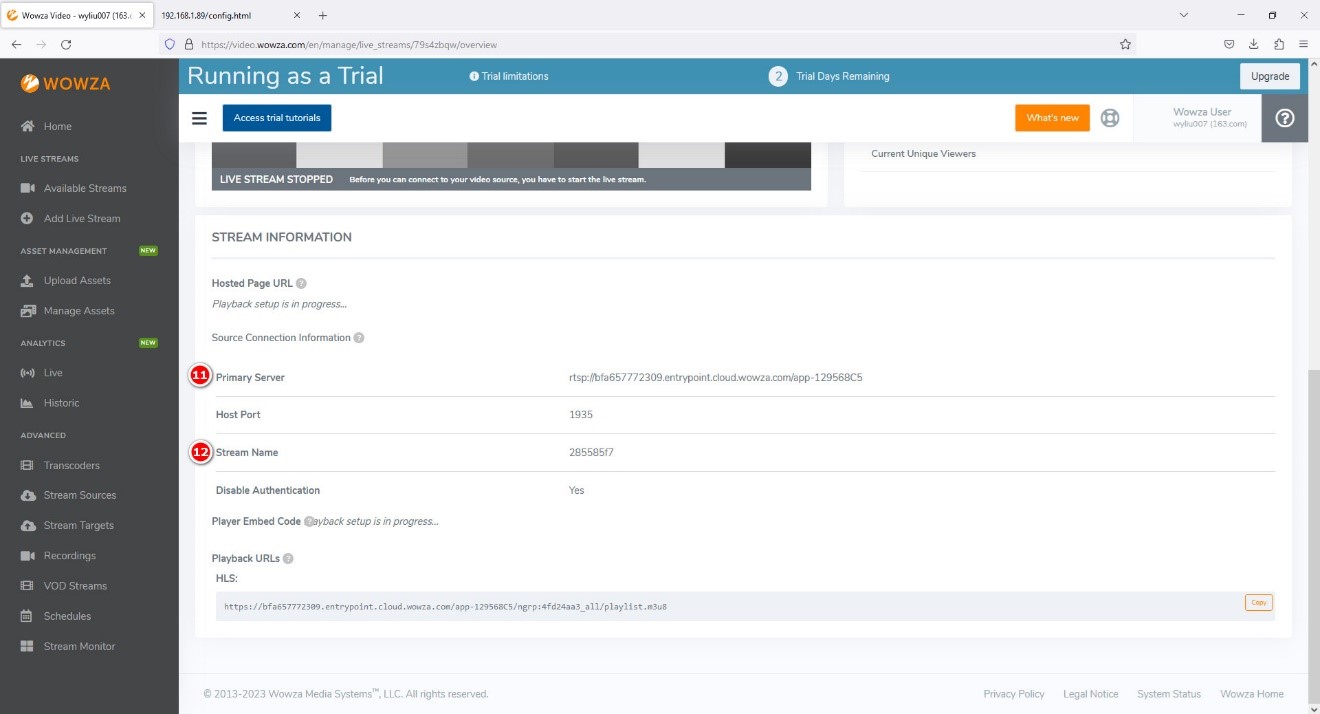Select the Wowza Video browser tab
1320x714 pixels.
[77, 15]
